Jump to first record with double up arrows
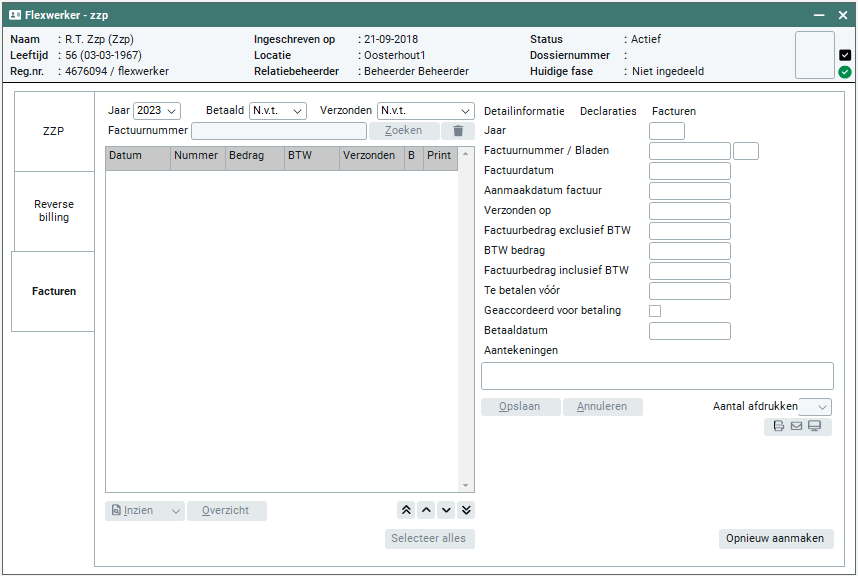 point(406,510)
